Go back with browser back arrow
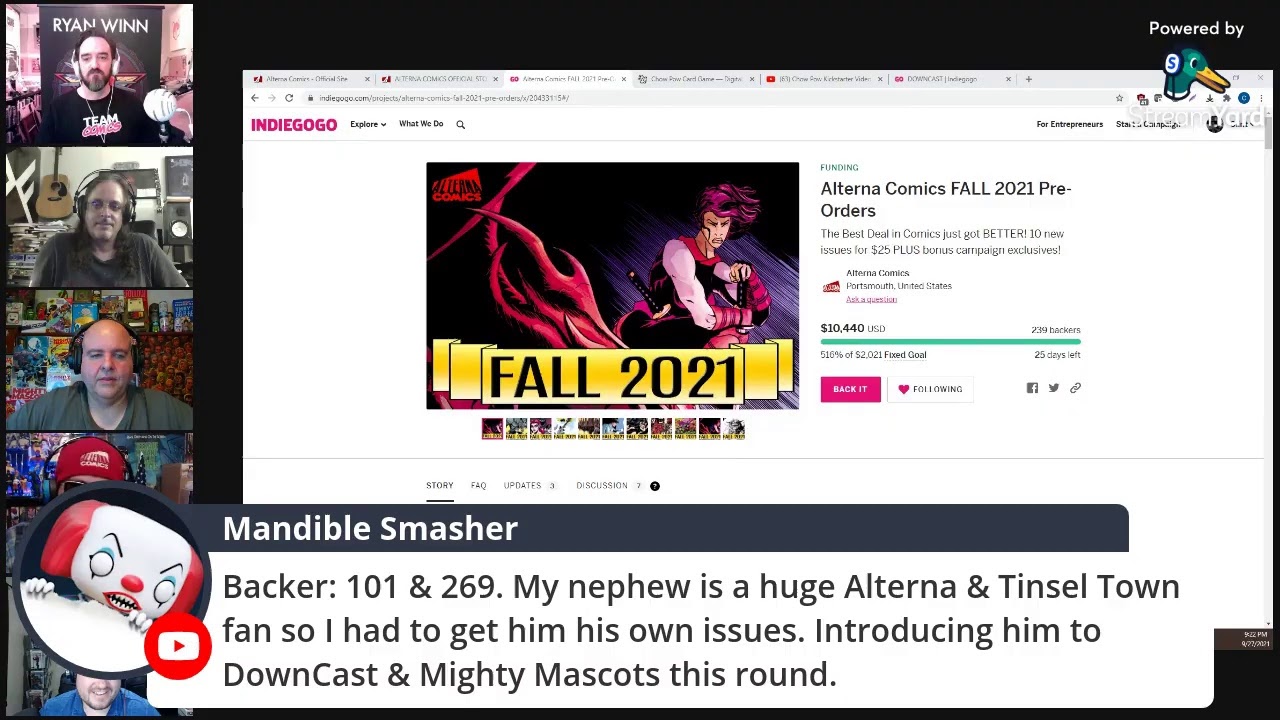 [254, 98]
